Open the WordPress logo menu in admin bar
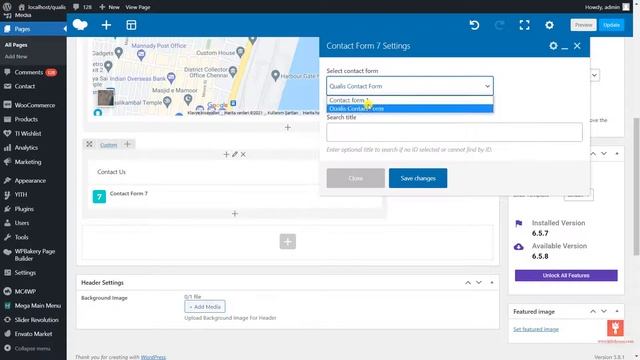Image resolution: width=640 pixels, height=360 pixels. pos(7,7)
